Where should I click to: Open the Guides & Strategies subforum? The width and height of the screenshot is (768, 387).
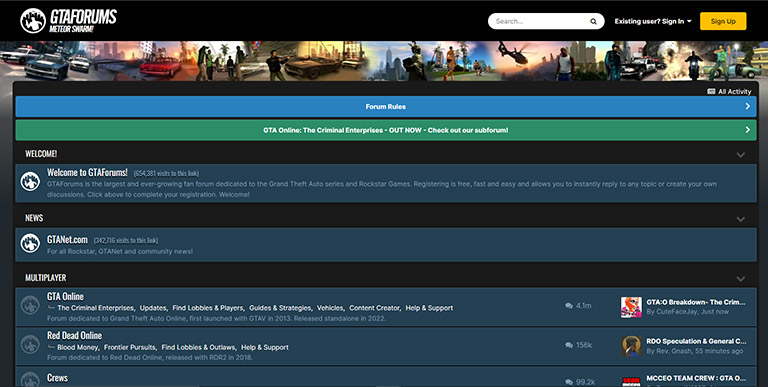[280, 308]
